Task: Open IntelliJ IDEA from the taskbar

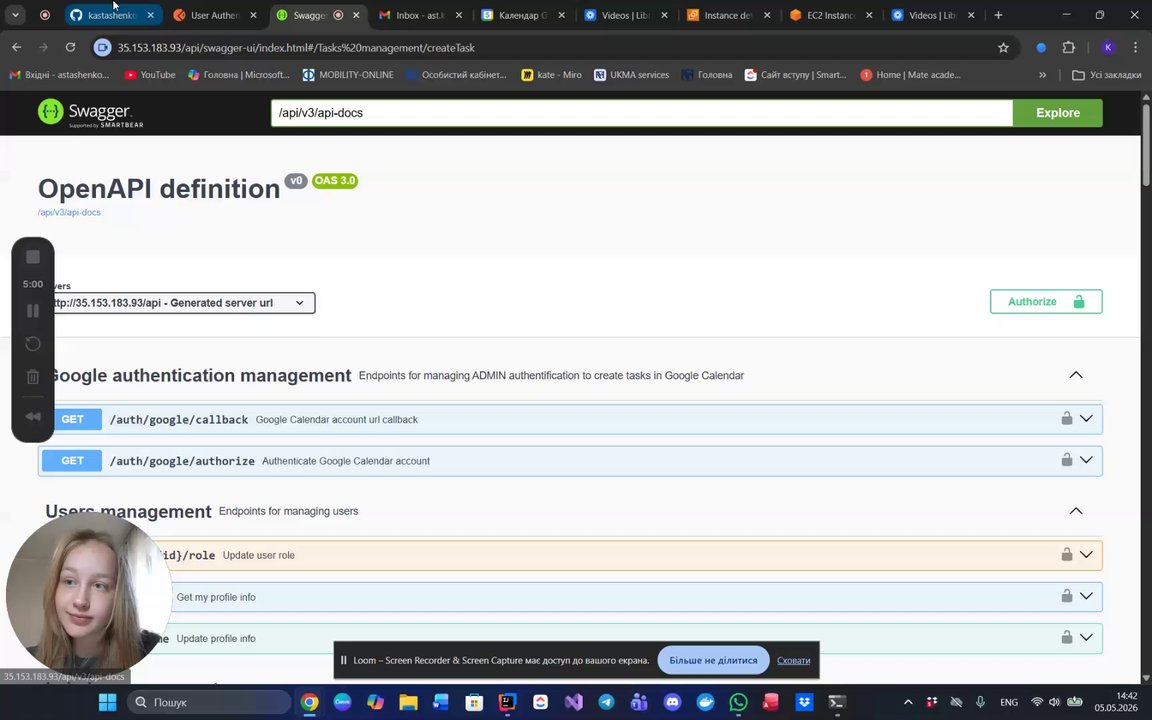Action: 507,702
